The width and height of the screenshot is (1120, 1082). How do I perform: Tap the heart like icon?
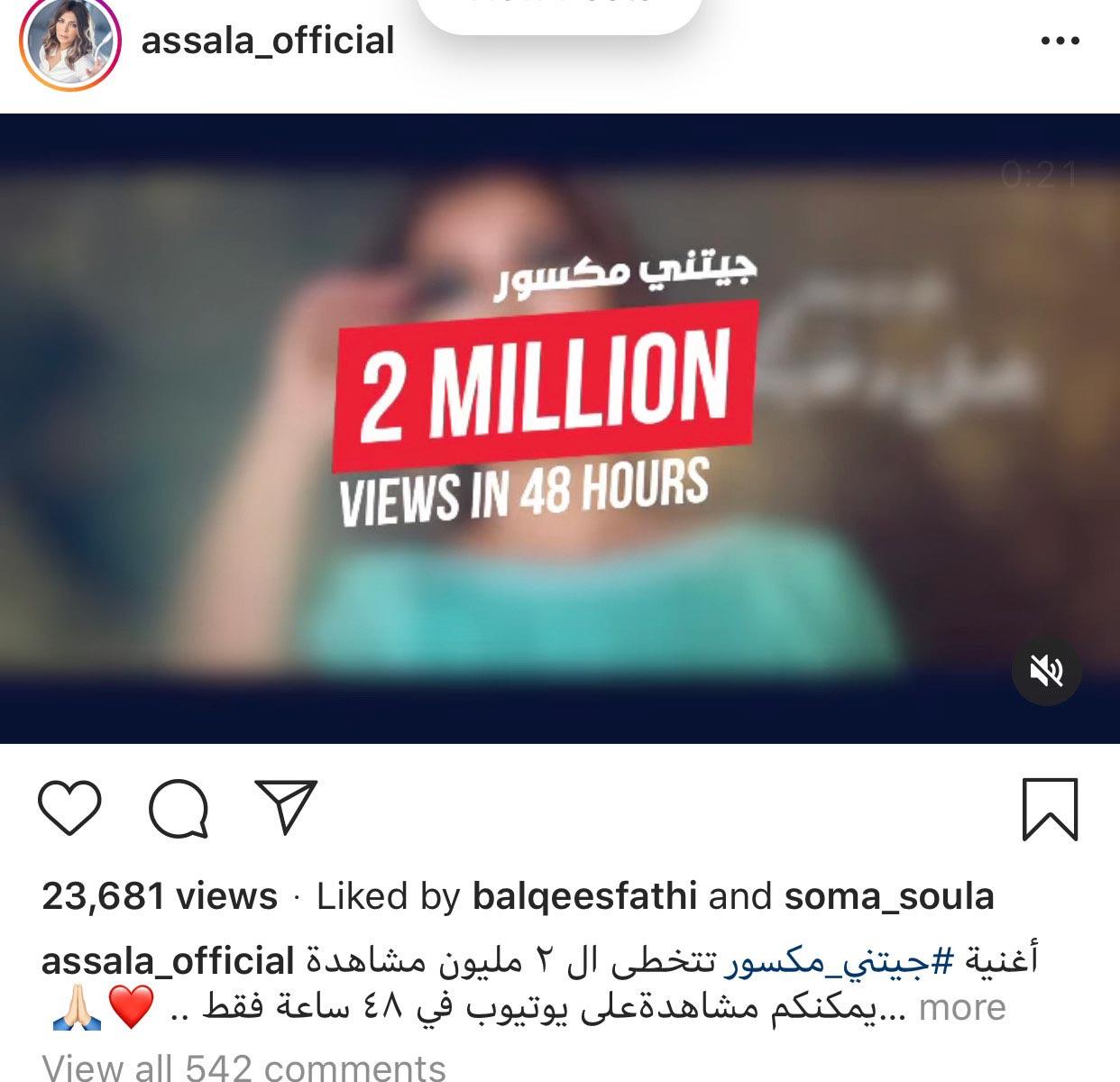[70, 807]
